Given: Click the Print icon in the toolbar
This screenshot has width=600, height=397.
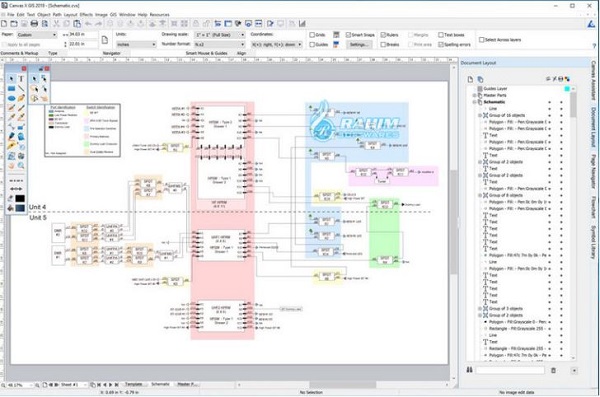Looking at the screenshot, I should point(34,24).
